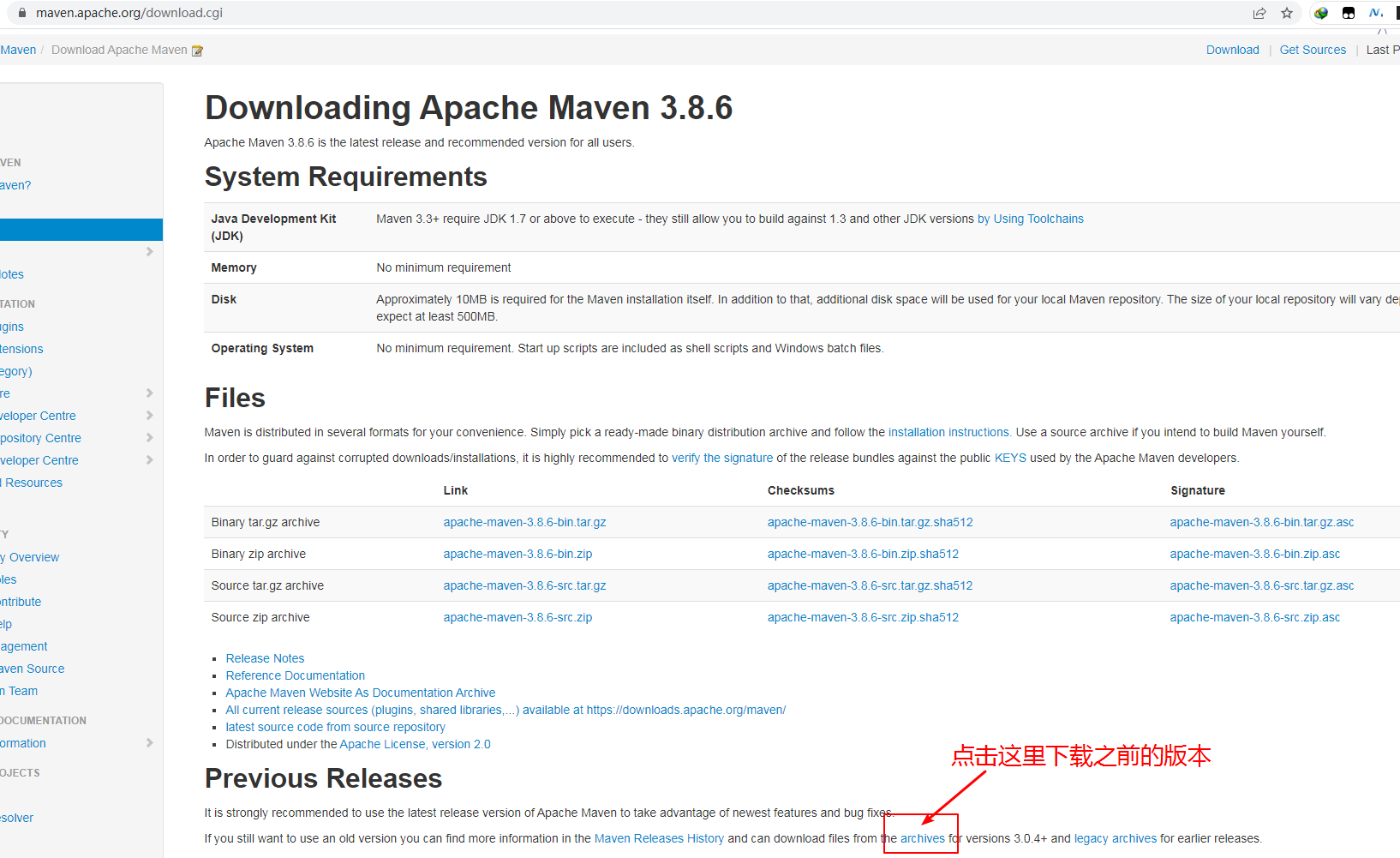Expand the 'pository Centre' sidebar chevron
The width and height of the screenshot is (1400, 858).
click(149, 438)
